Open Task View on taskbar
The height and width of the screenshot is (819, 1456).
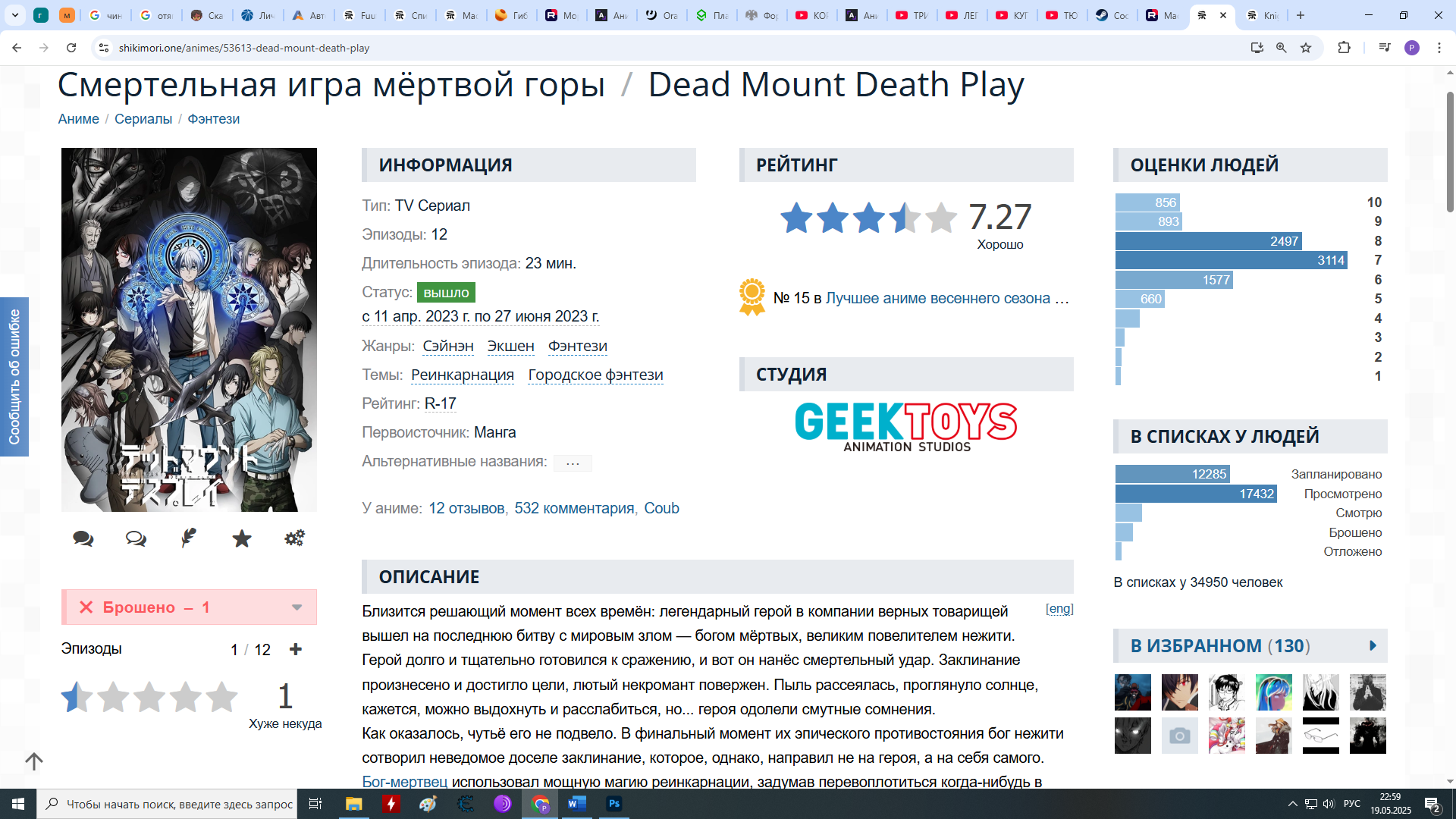[315, 804]
